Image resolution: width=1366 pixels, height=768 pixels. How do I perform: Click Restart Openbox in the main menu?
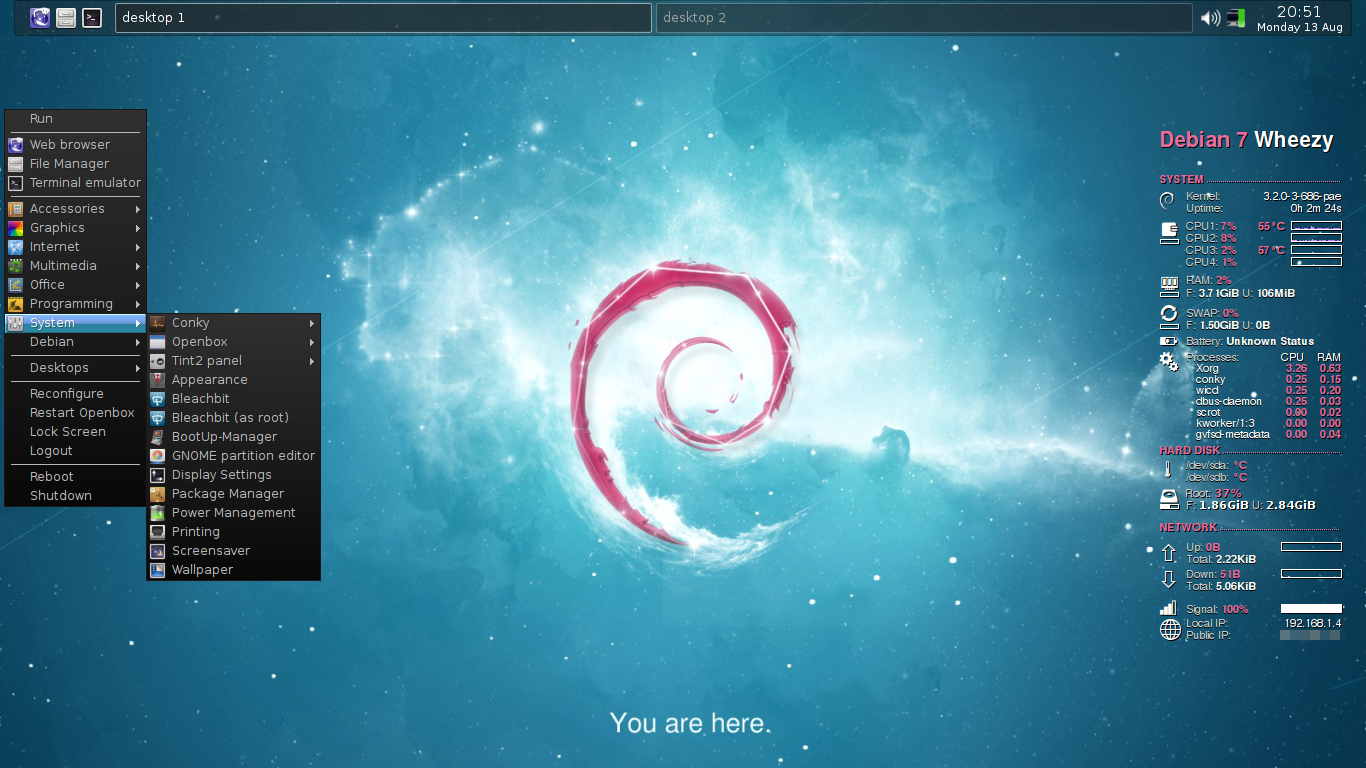[x=81, y=412]
